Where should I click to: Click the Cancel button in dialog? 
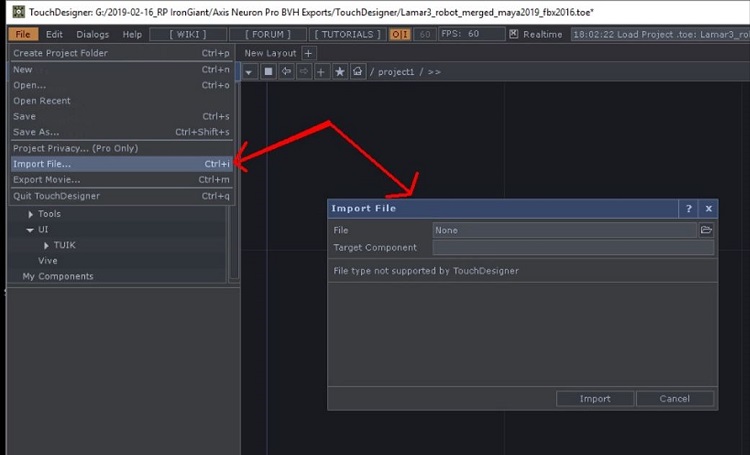pos(675,399)
